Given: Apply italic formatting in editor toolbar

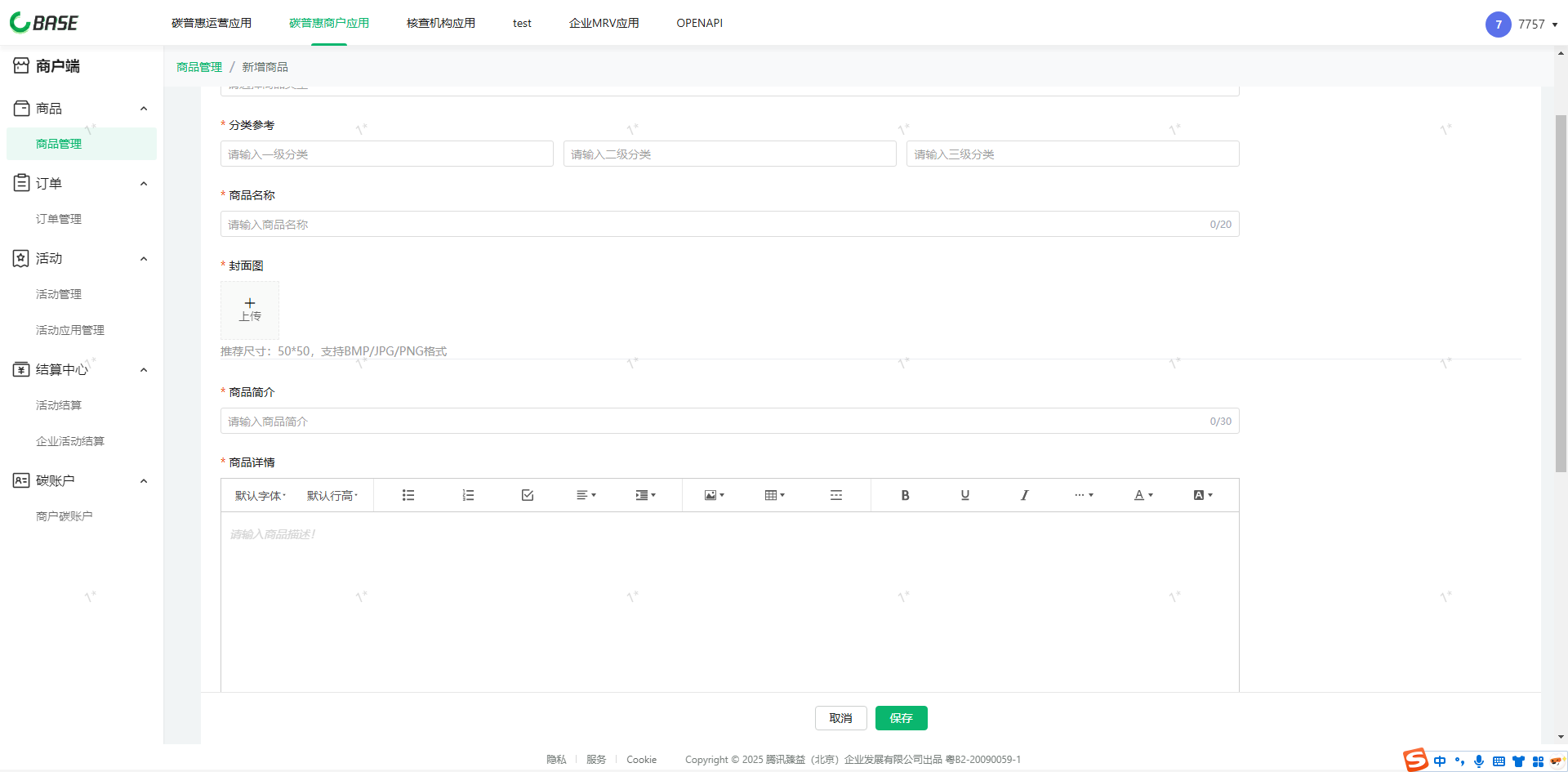Looking at the screenshot, I should pos(1024,495).
